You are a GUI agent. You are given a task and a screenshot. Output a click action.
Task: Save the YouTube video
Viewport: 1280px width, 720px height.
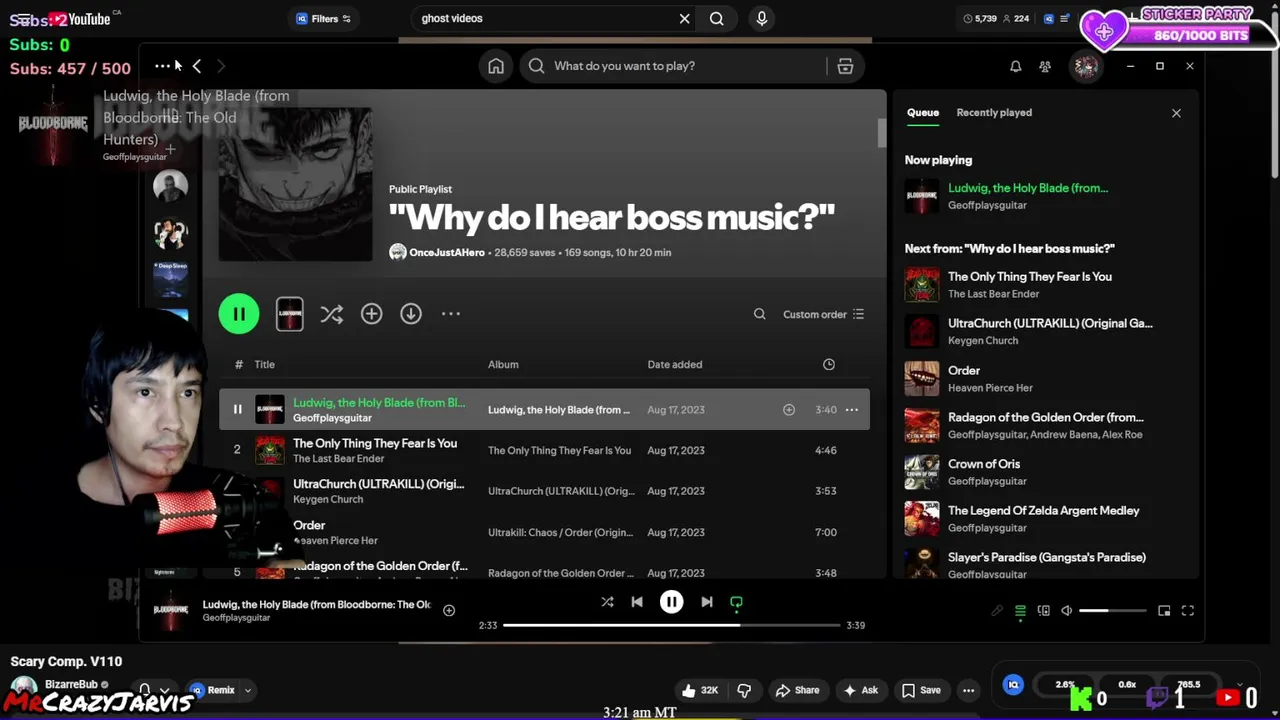(x=922, y=690)
